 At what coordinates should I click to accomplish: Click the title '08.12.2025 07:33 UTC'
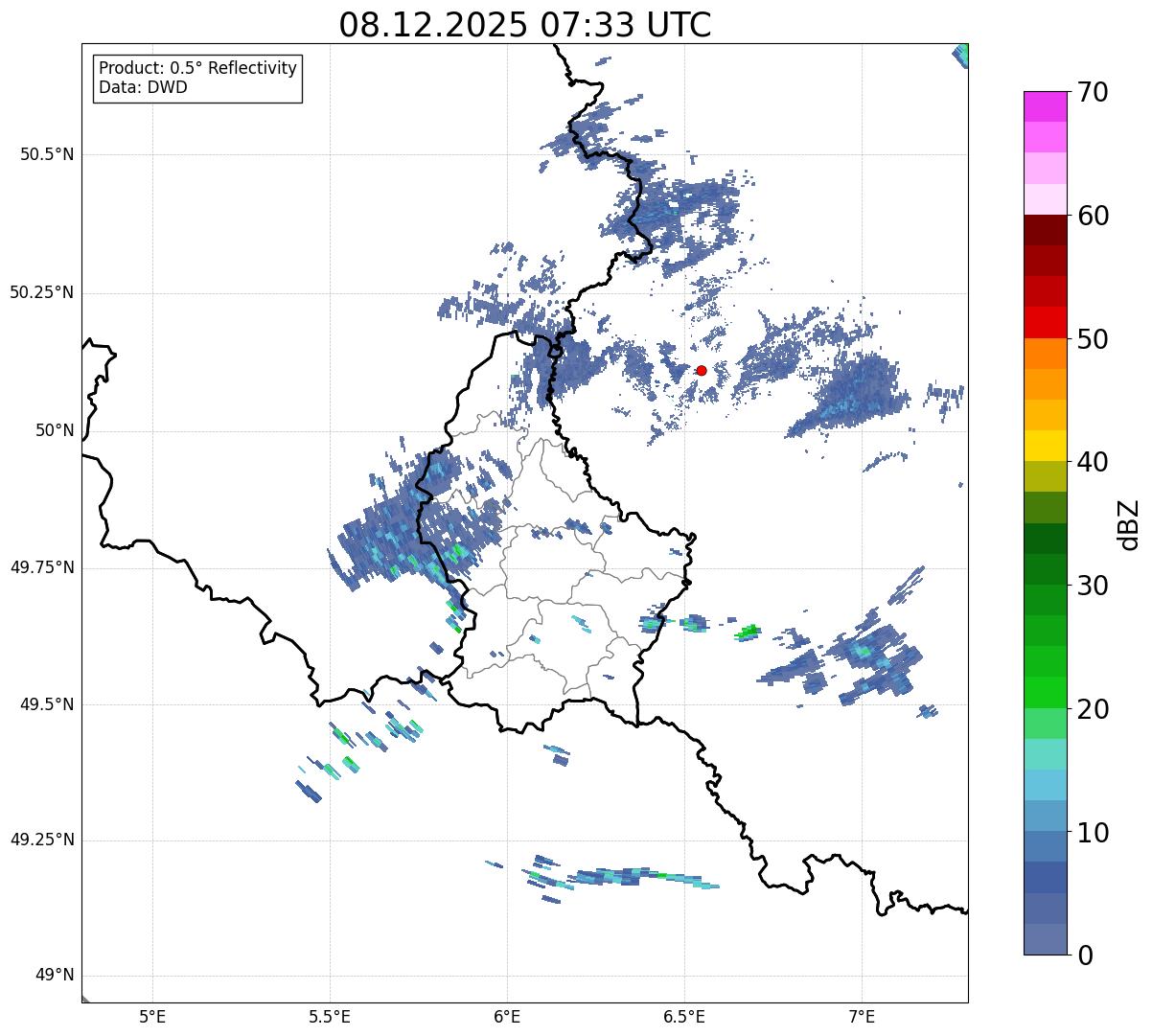click(525, 25)
